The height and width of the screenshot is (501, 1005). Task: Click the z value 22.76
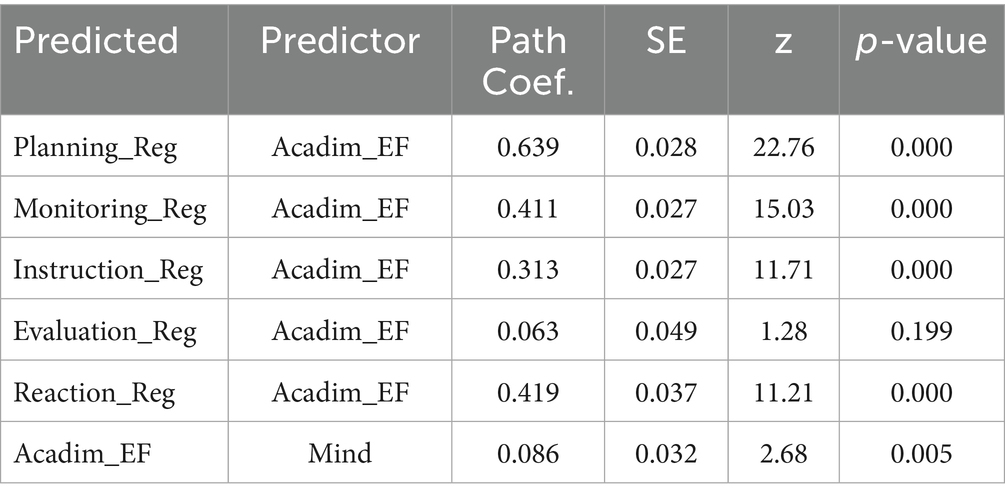tap(783, 148)
